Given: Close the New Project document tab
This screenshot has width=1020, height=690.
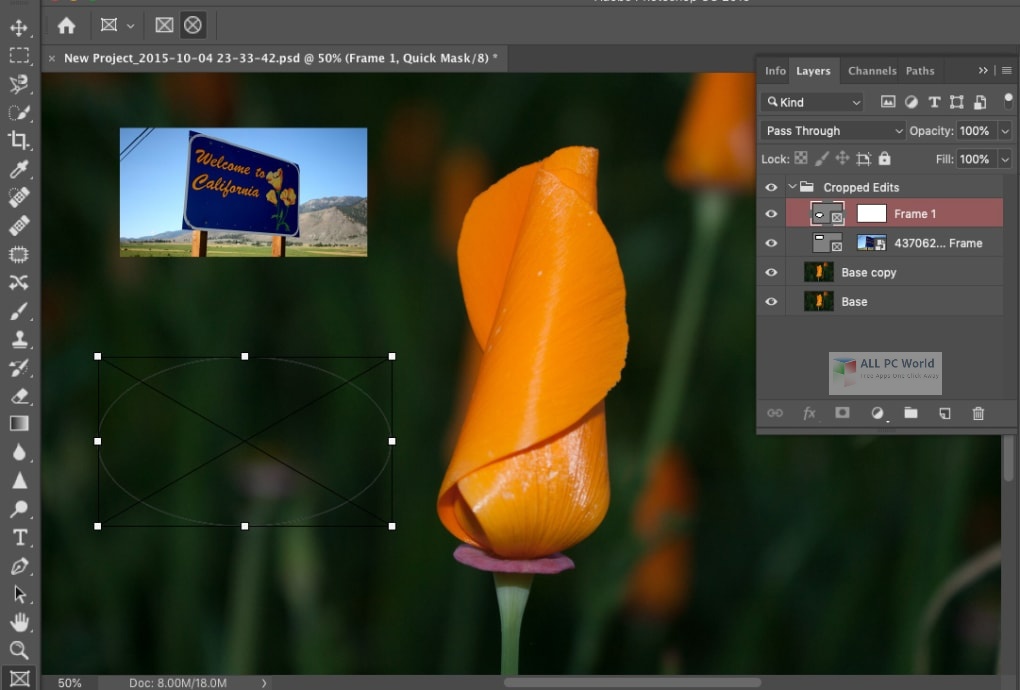Looking at the screenshot, I should [51, 59].
